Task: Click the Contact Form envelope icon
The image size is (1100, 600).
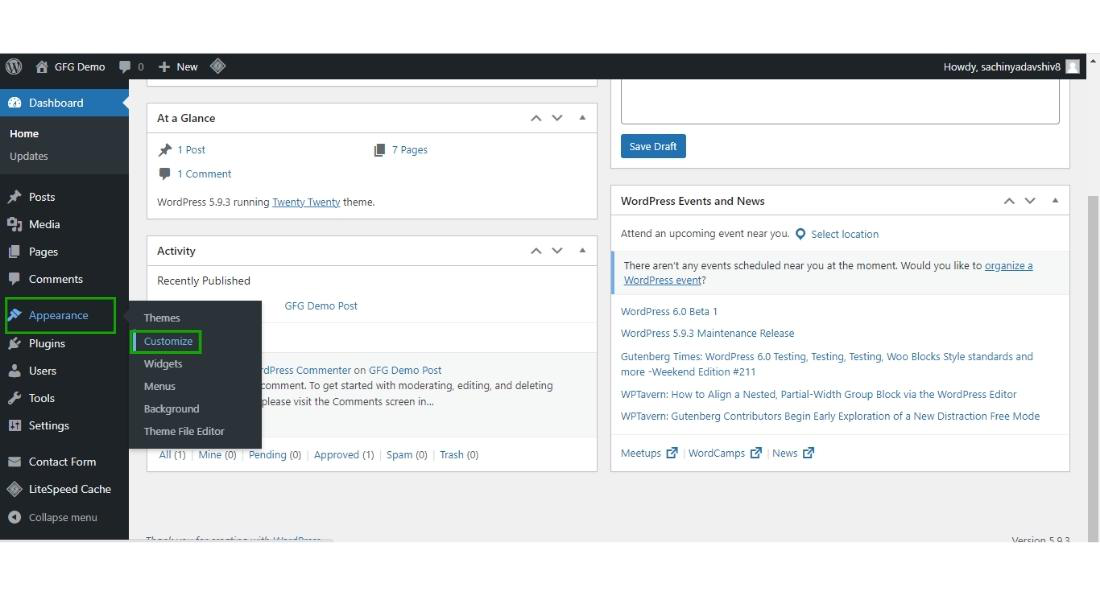Action: click(15, 462)
